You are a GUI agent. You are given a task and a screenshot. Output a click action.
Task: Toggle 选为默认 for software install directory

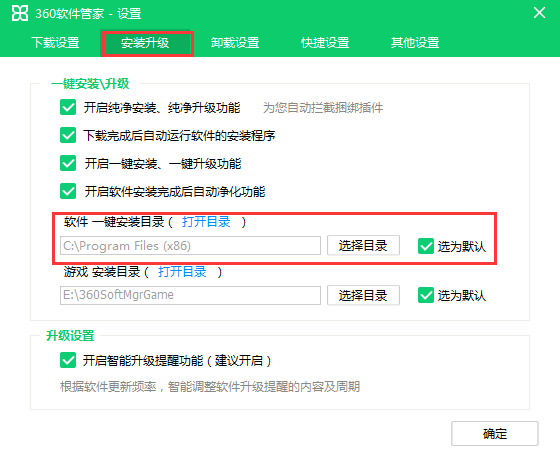point(426,246)
